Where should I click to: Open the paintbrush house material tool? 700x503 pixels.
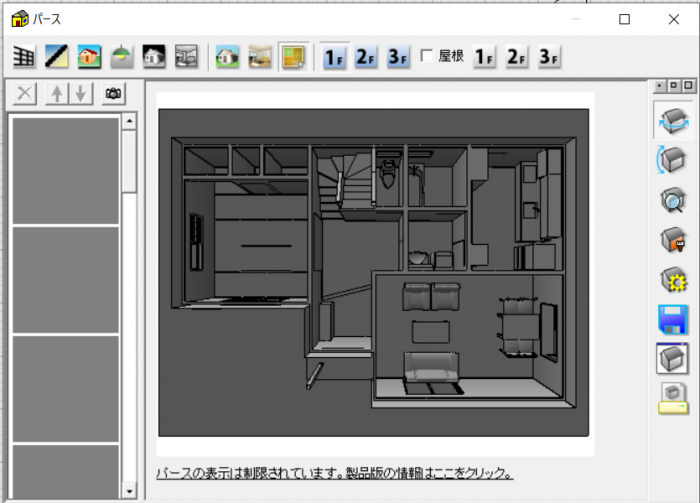[673, 240]
